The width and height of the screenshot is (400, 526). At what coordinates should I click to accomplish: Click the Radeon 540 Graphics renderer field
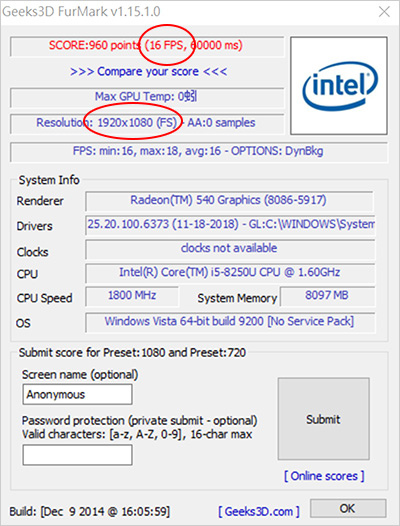click(229, 201)
